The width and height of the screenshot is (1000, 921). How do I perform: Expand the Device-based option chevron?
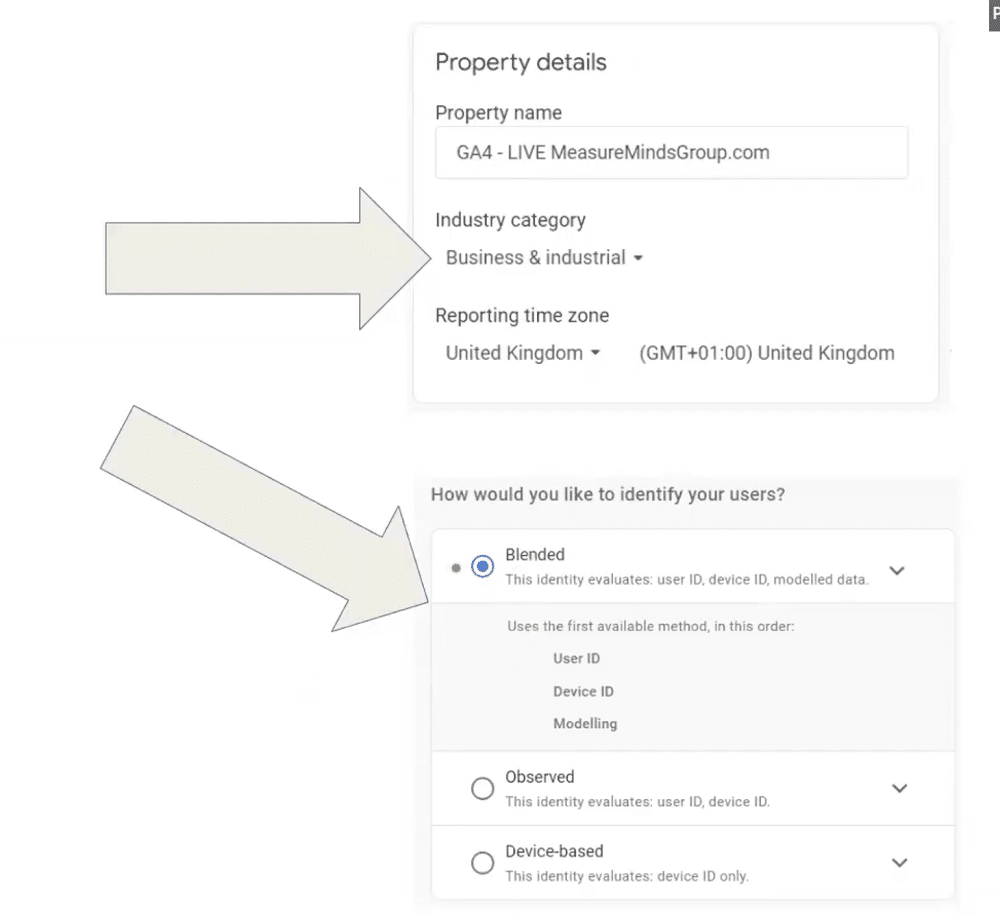(x=899, y=862)
